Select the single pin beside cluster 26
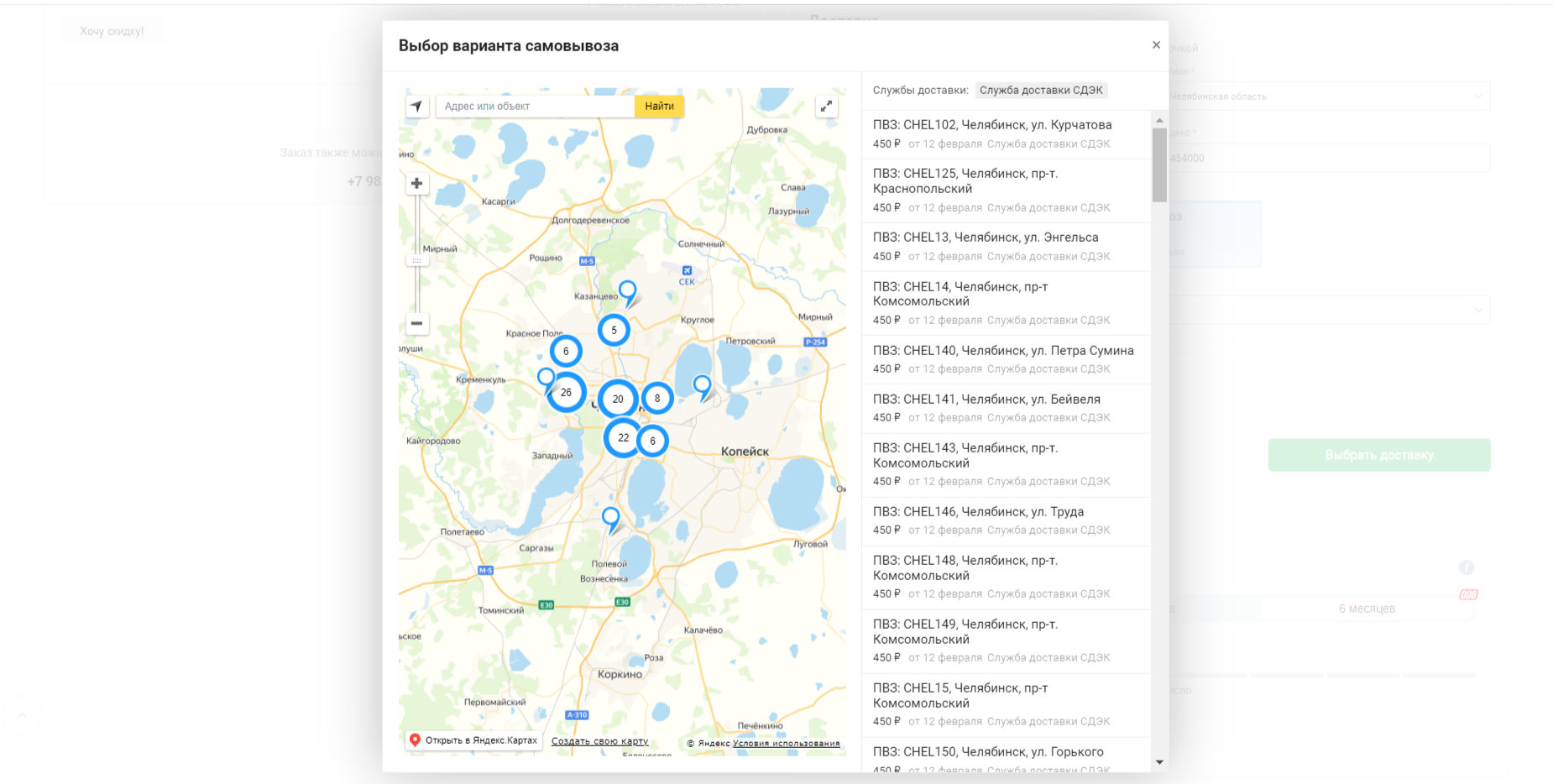This screenshot has width=1553, height=784. pos(546,378)
